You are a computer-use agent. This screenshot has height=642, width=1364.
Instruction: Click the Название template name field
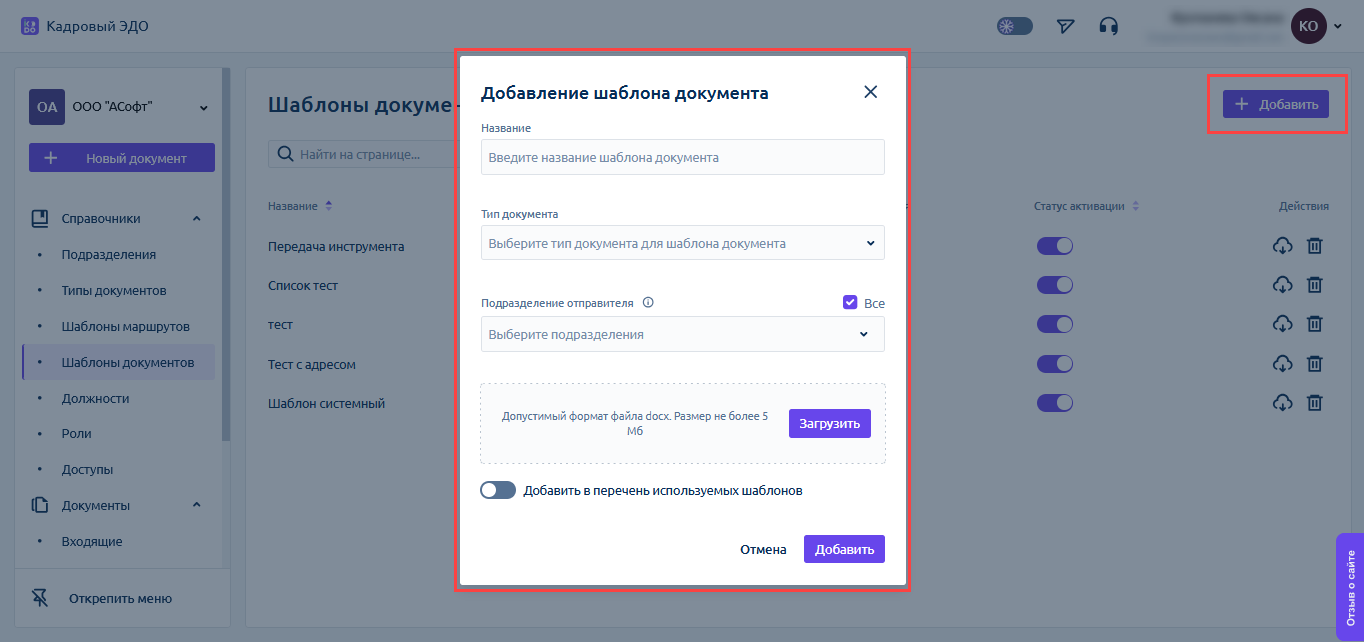[682, 157]
